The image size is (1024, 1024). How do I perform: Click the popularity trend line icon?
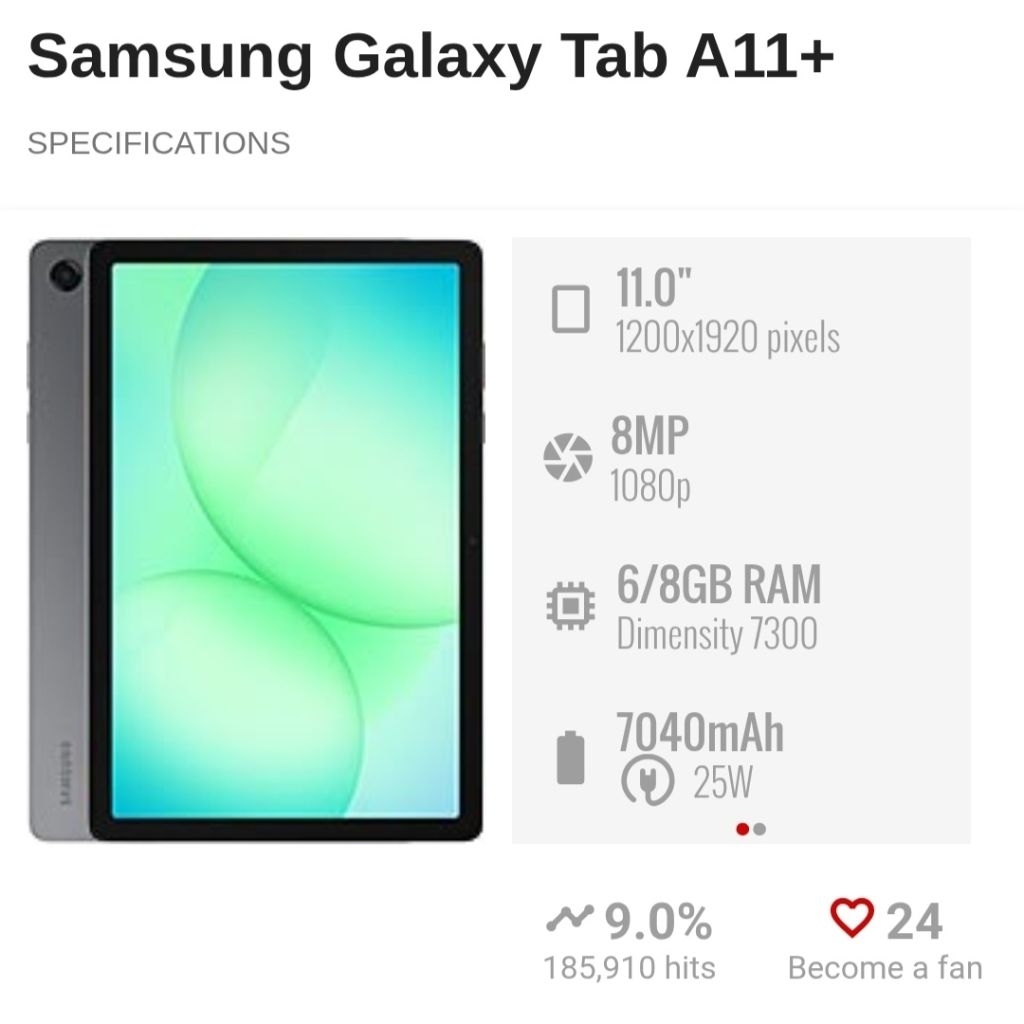pos(569,919)
